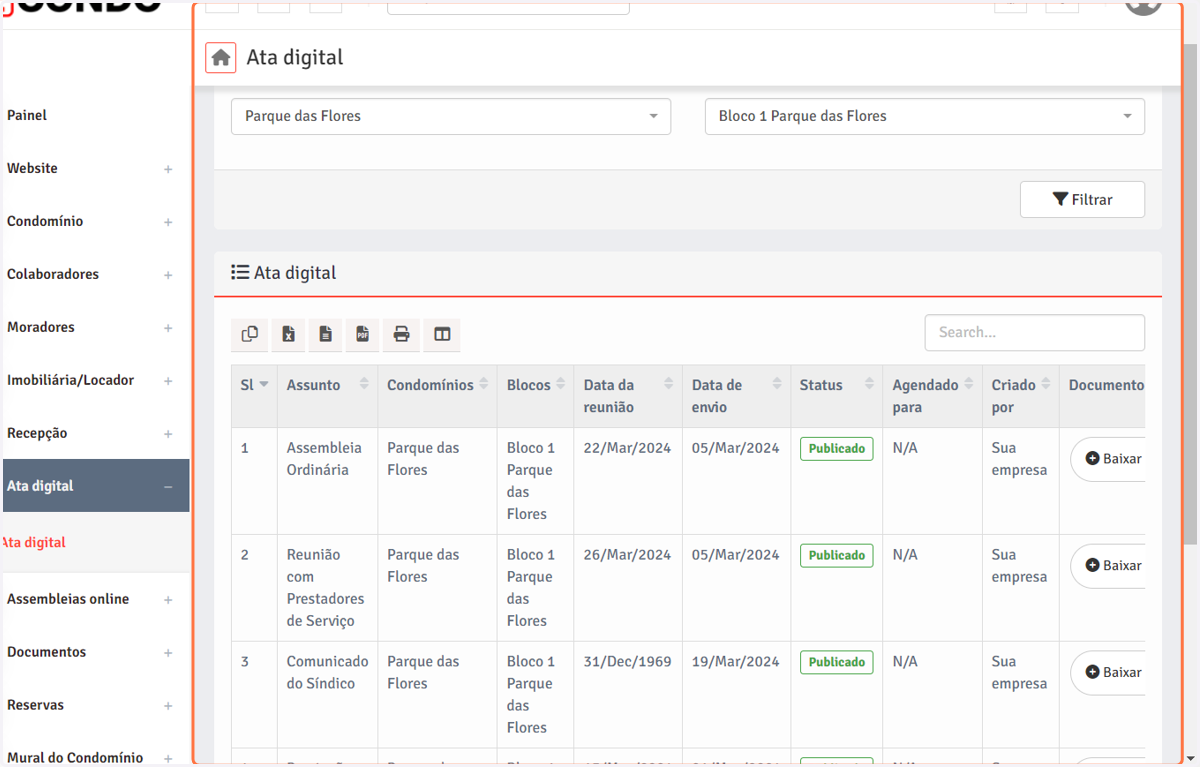The height and width of the screenshot is (767, 1200).
Task: Print the Ata digital table
Action: 401,334
